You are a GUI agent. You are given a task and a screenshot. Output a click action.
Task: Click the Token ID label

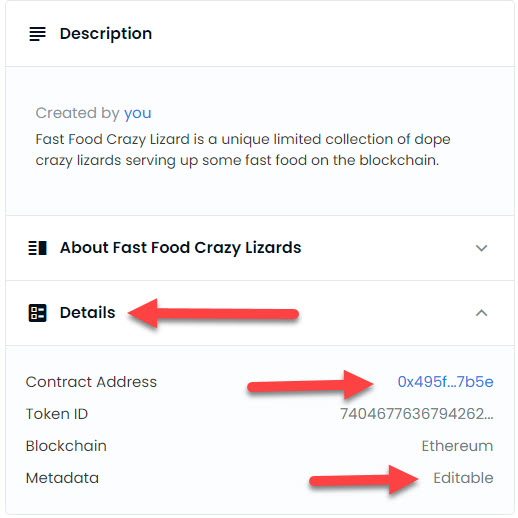coord(57,414)
